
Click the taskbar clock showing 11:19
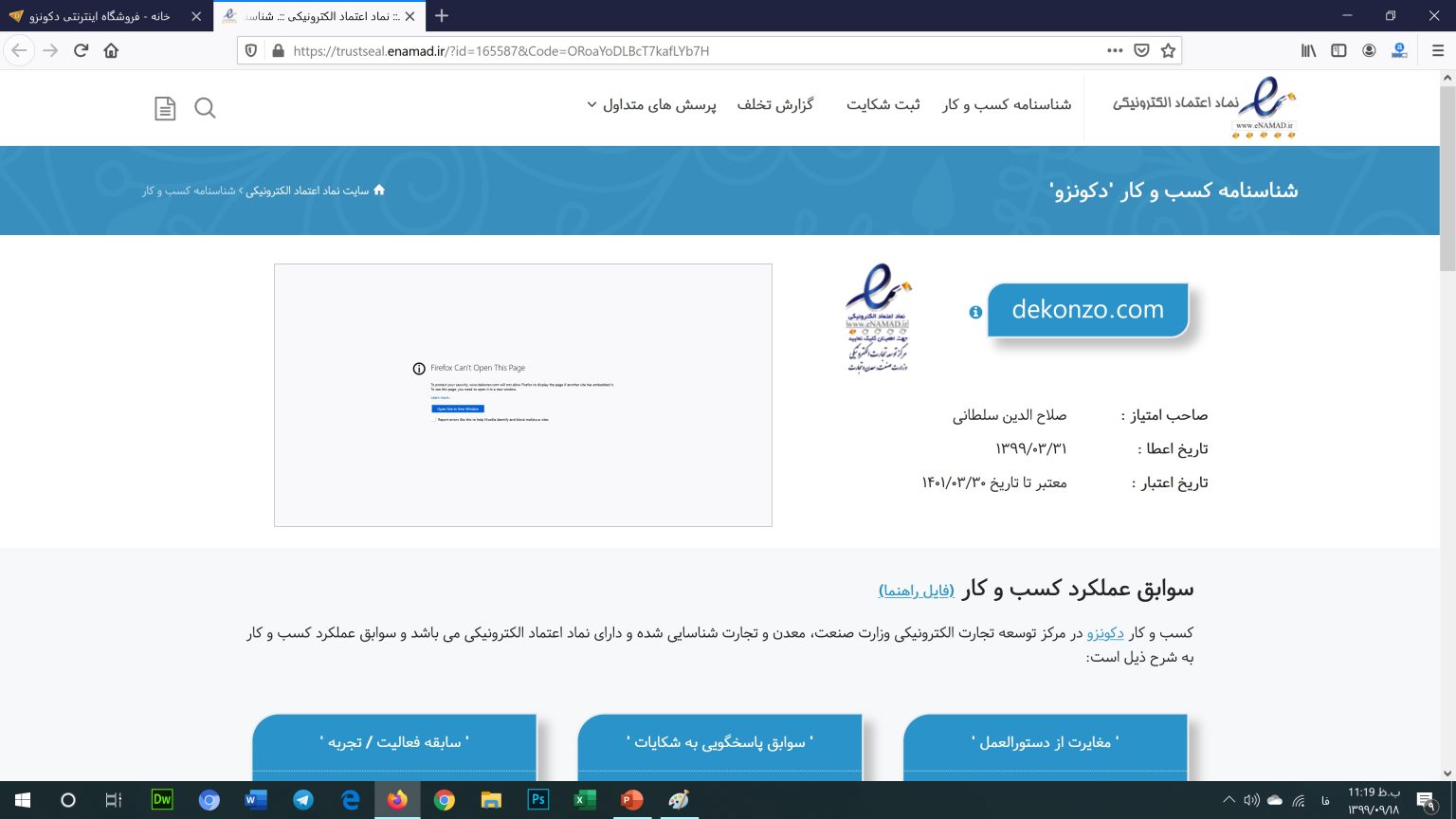pos(1374,800)
